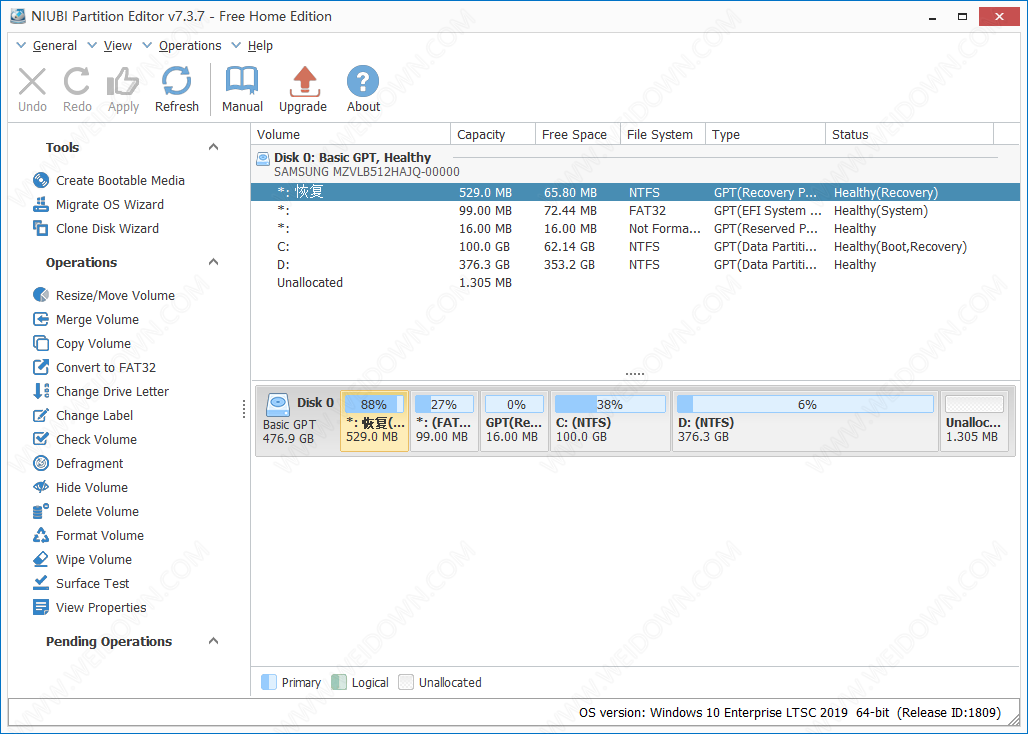Click the Upgrade arrow icon
This screenshot has width=1028, height=734.
coord(303,81)
